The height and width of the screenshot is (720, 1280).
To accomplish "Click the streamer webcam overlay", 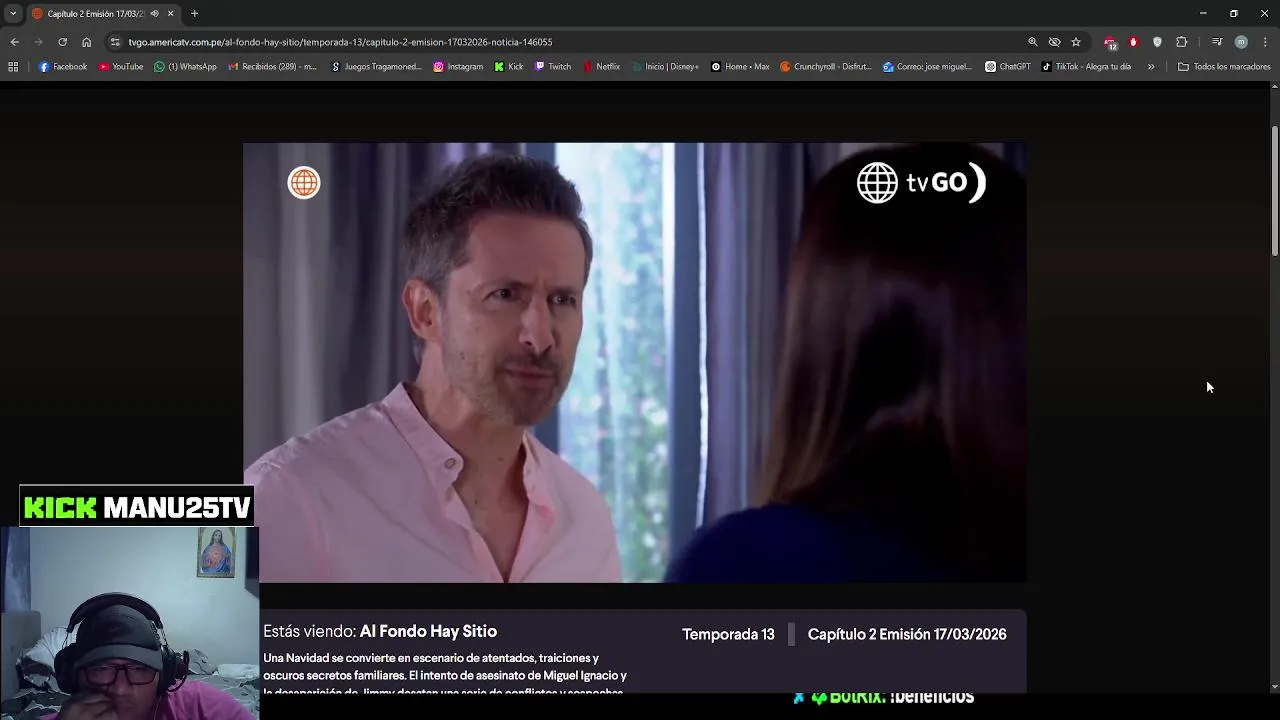I will 130,623.
